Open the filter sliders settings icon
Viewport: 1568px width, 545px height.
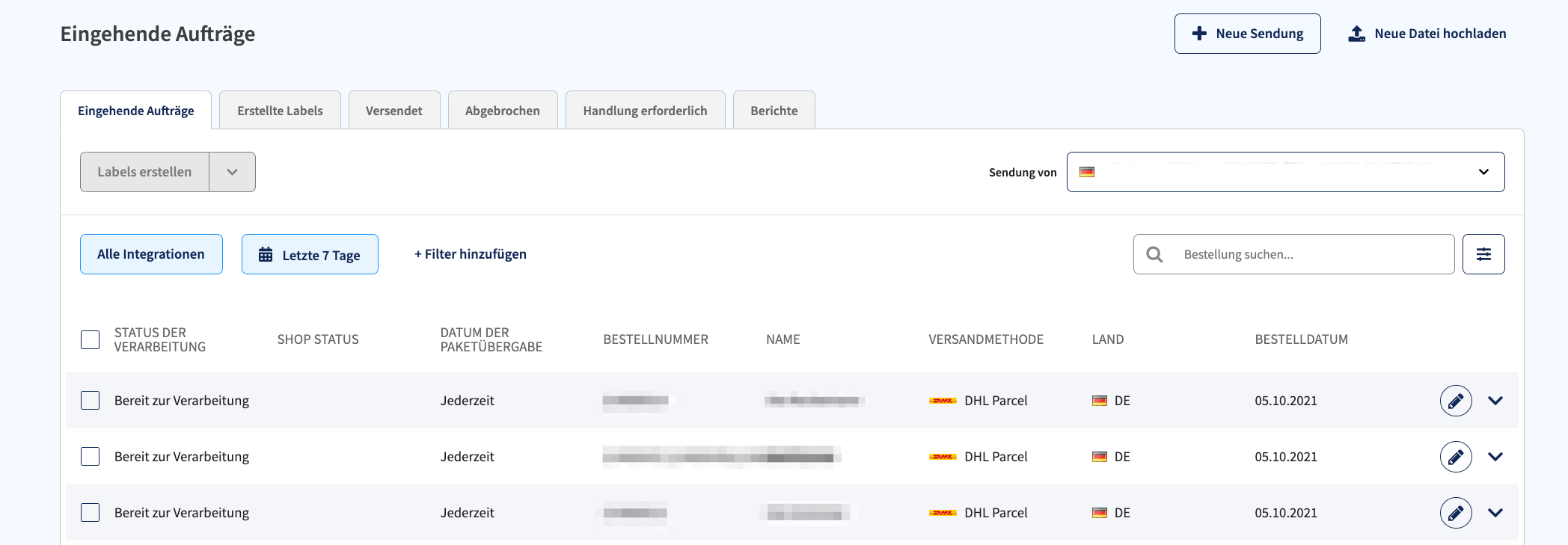point(1483,254)
